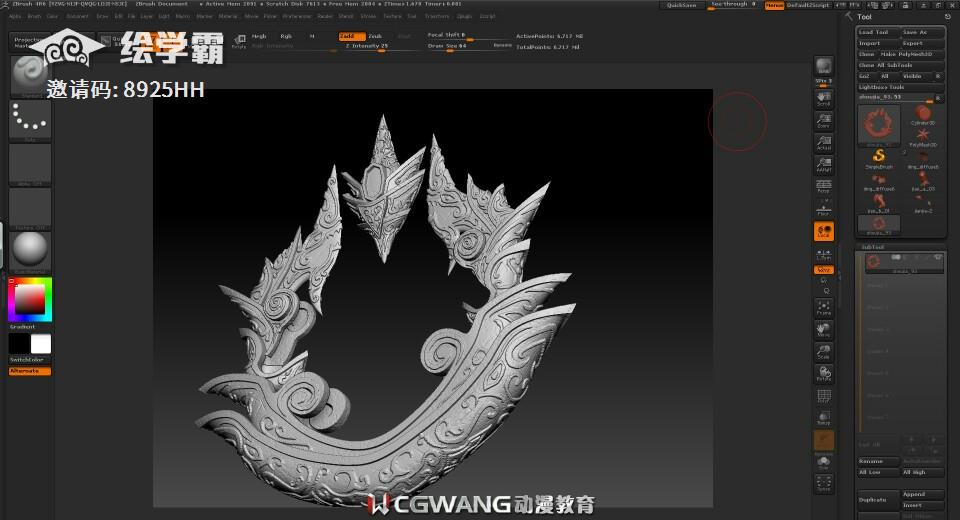The width and height of the screenshot is (960, 520).
Task: Toggle L.Sym local symmetry
Action: coord(823,254)
